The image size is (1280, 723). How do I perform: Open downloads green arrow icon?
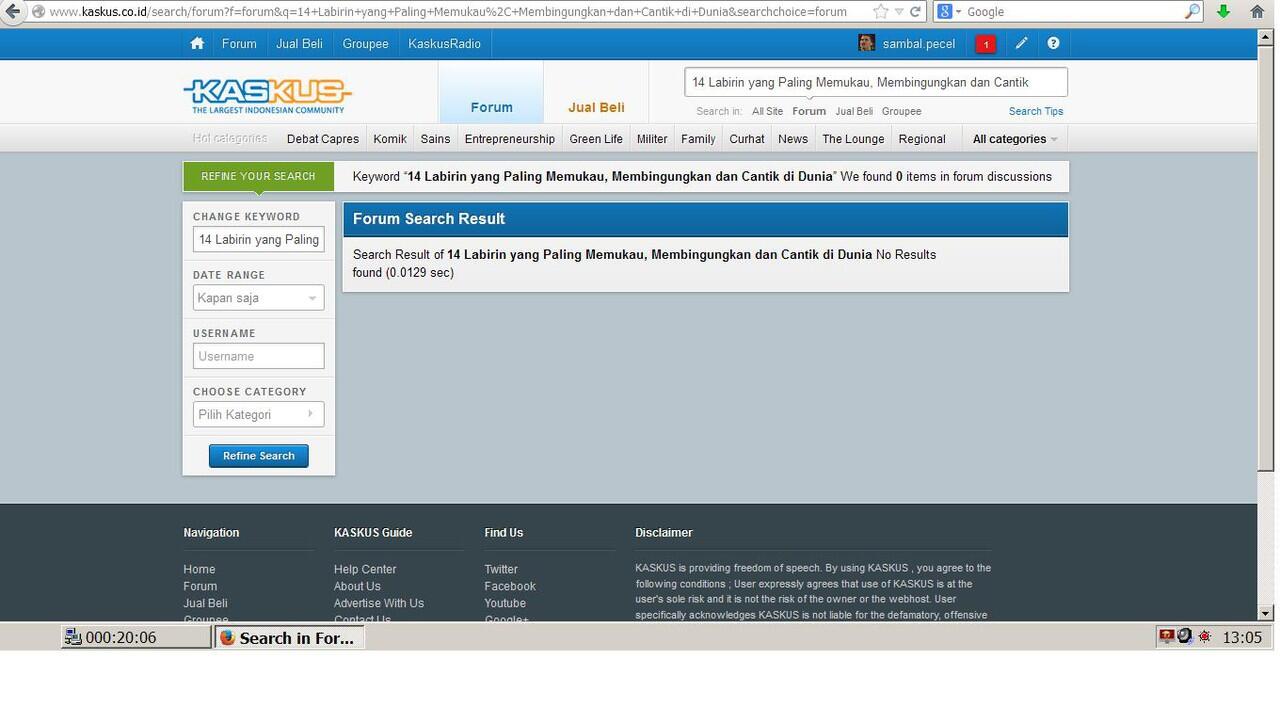(1223, 12)
